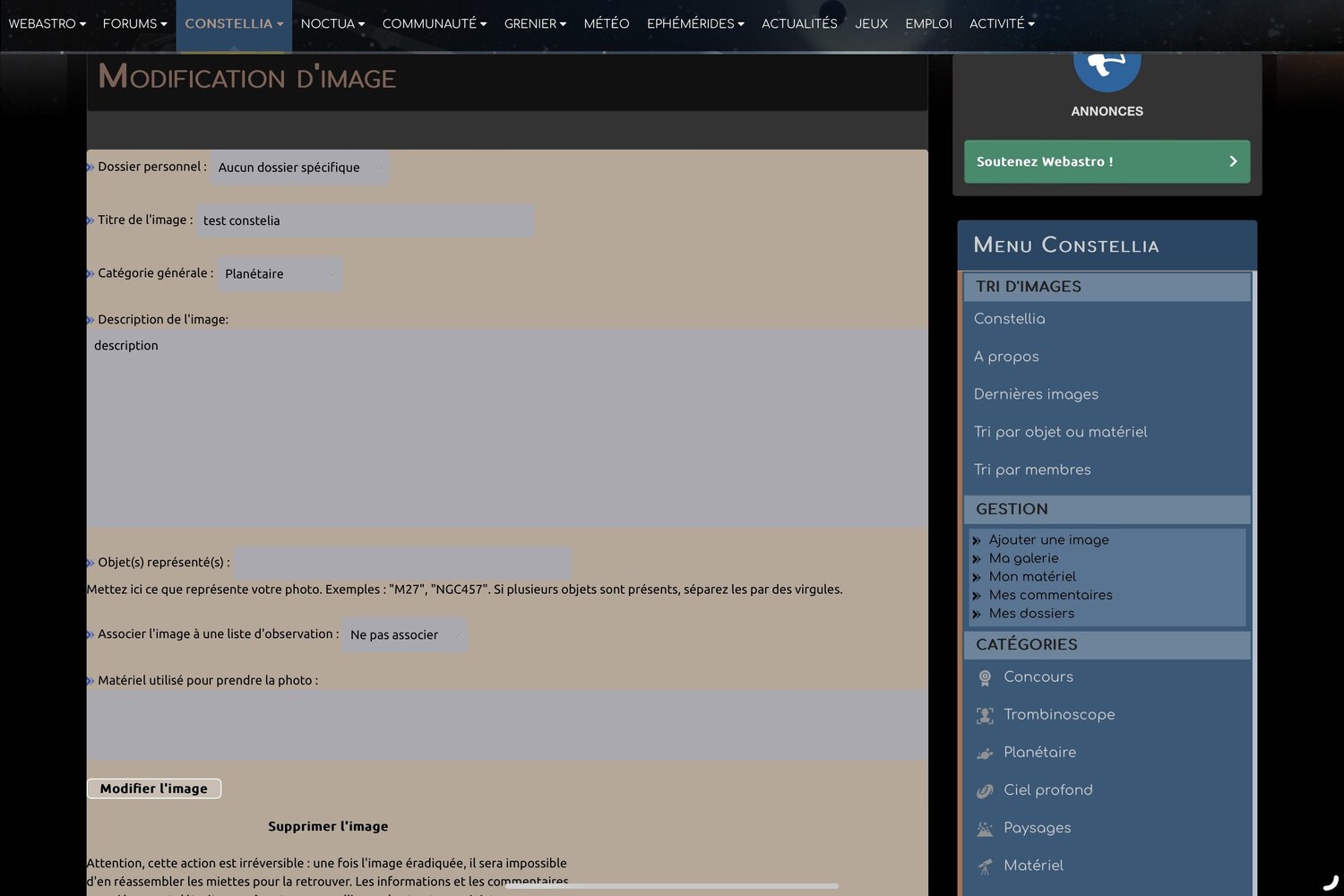Open the Planétaire category link
The width and height of the screenshot is (1344, 896).
[x=1039, y=753]
